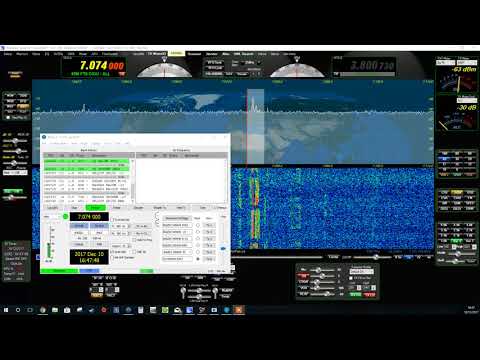
Task: Click the DX Grid input field
Action: pos(99,233)
